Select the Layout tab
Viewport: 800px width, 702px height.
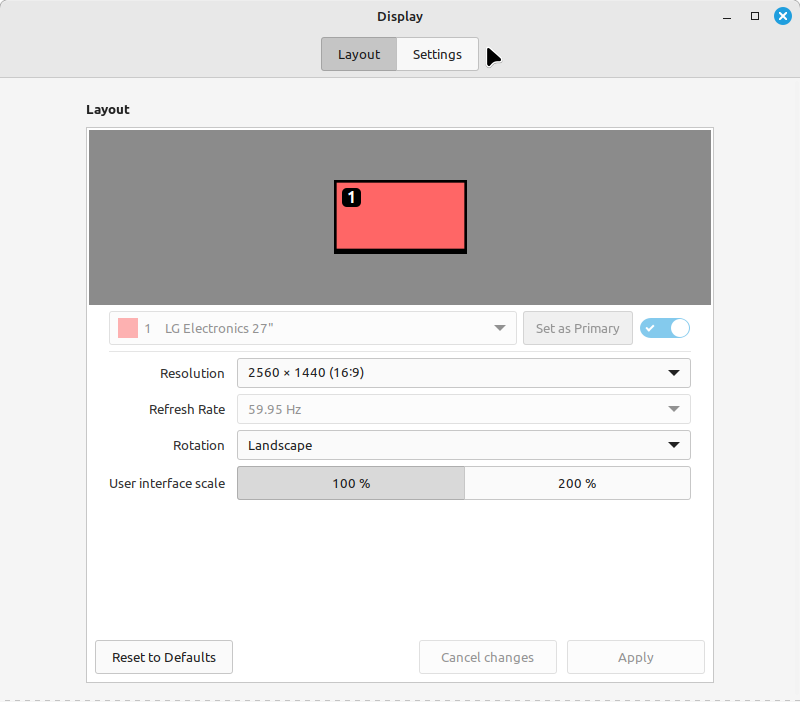359,54
